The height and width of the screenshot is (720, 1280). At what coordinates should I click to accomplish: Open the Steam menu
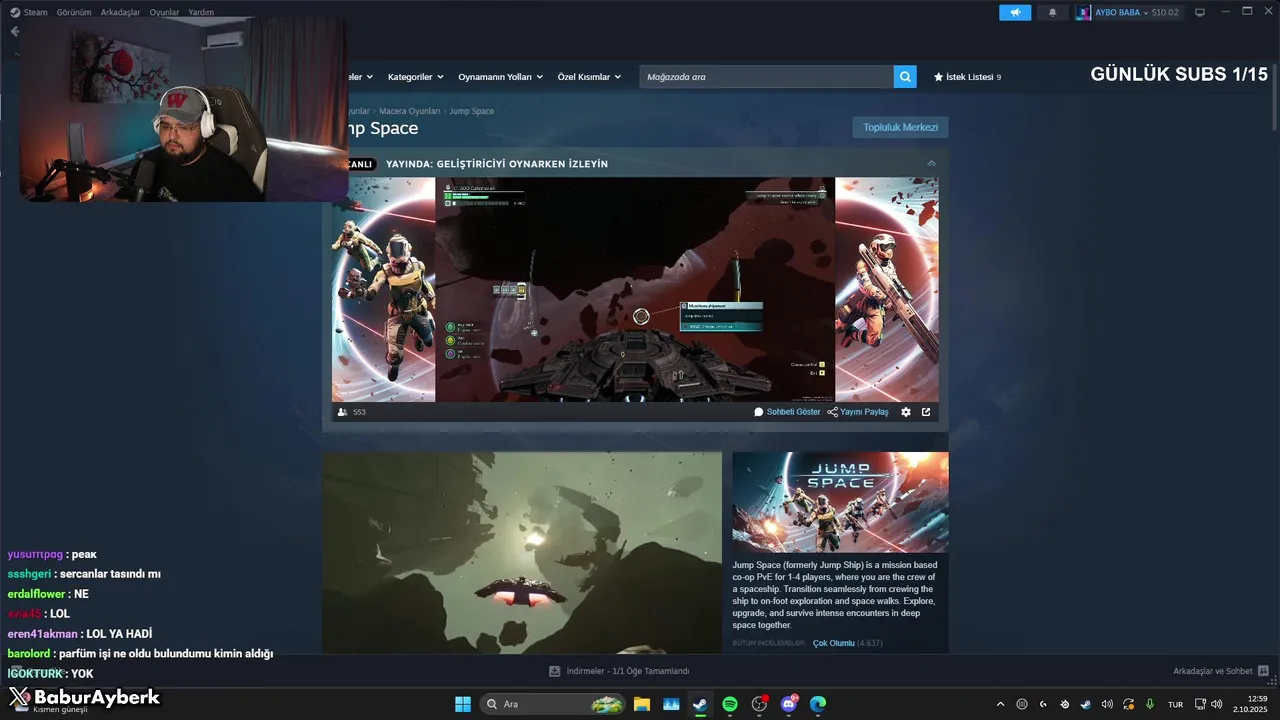[x=29, y=12]
